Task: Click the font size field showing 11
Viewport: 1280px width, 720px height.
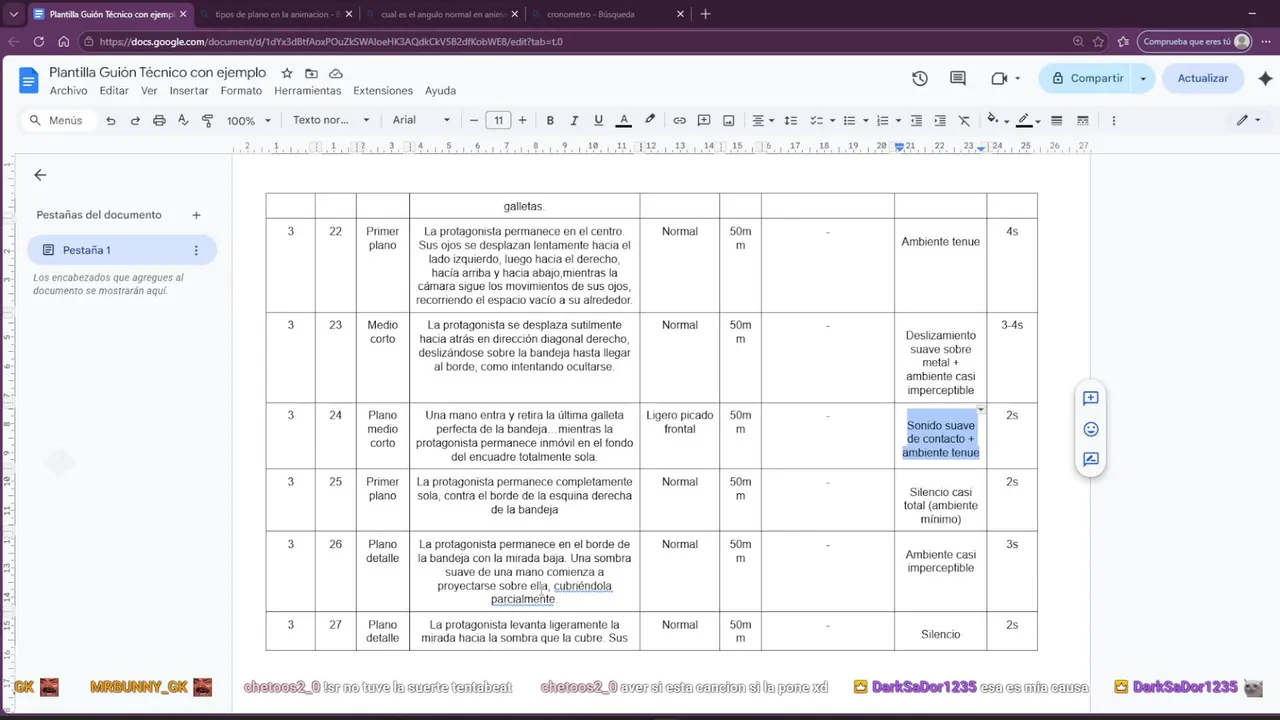Action: click(x=498, y=120)
